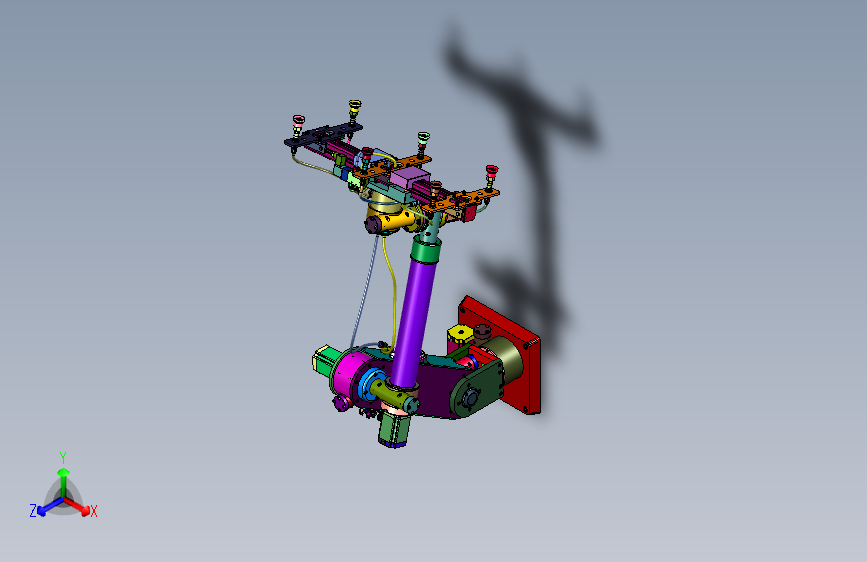Select the dark green rounded end cover
The height and width of the screenshot is (562, 867).
(477, 389)
